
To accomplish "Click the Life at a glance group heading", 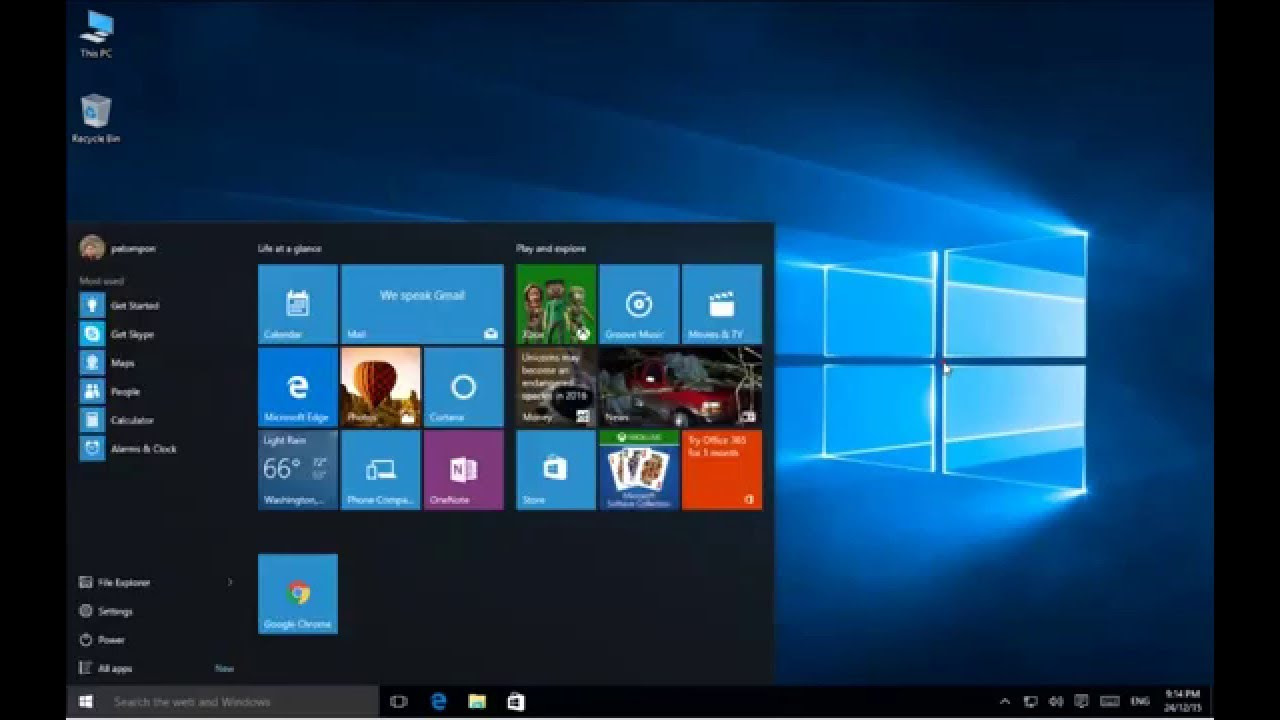I will coord(290,248).
